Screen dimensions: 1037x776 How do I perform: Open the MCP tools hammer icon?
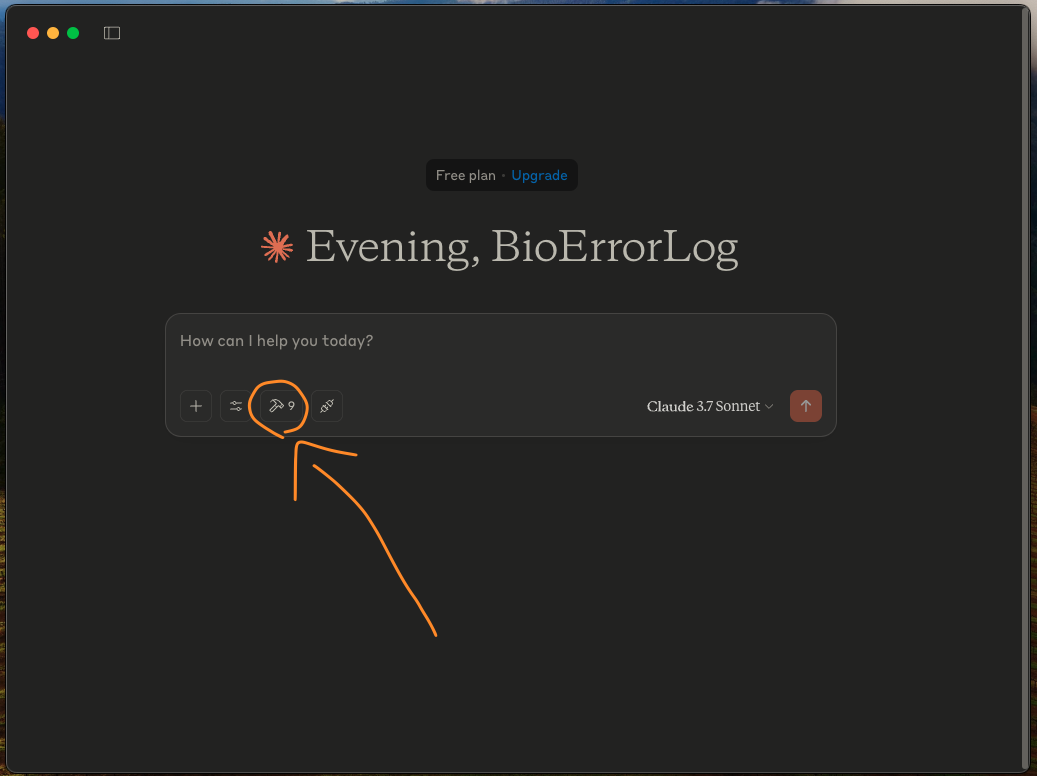coord(282,406)
